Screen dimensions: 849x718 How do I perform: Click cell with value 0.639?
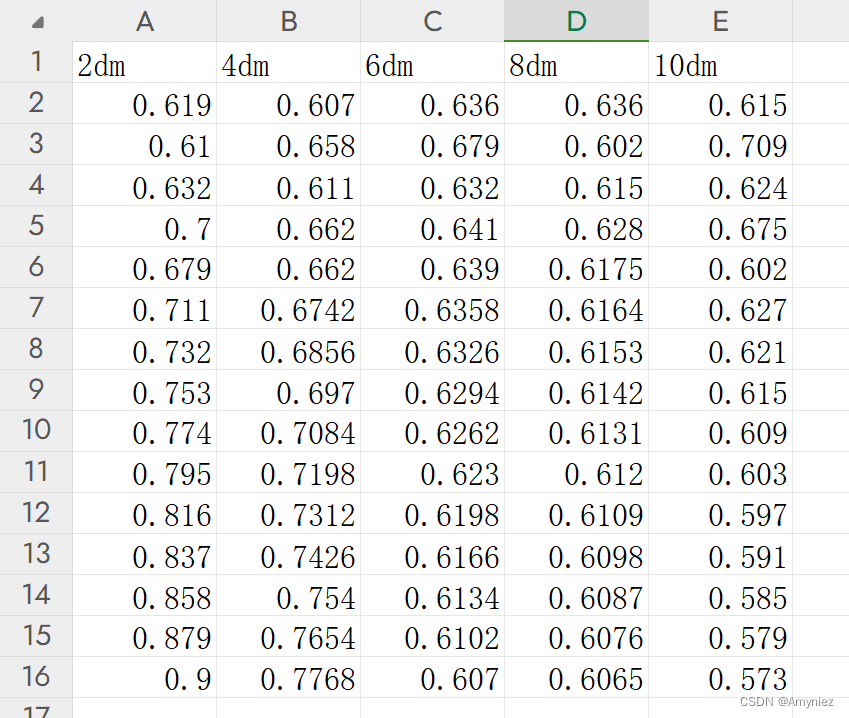point(432,267)
